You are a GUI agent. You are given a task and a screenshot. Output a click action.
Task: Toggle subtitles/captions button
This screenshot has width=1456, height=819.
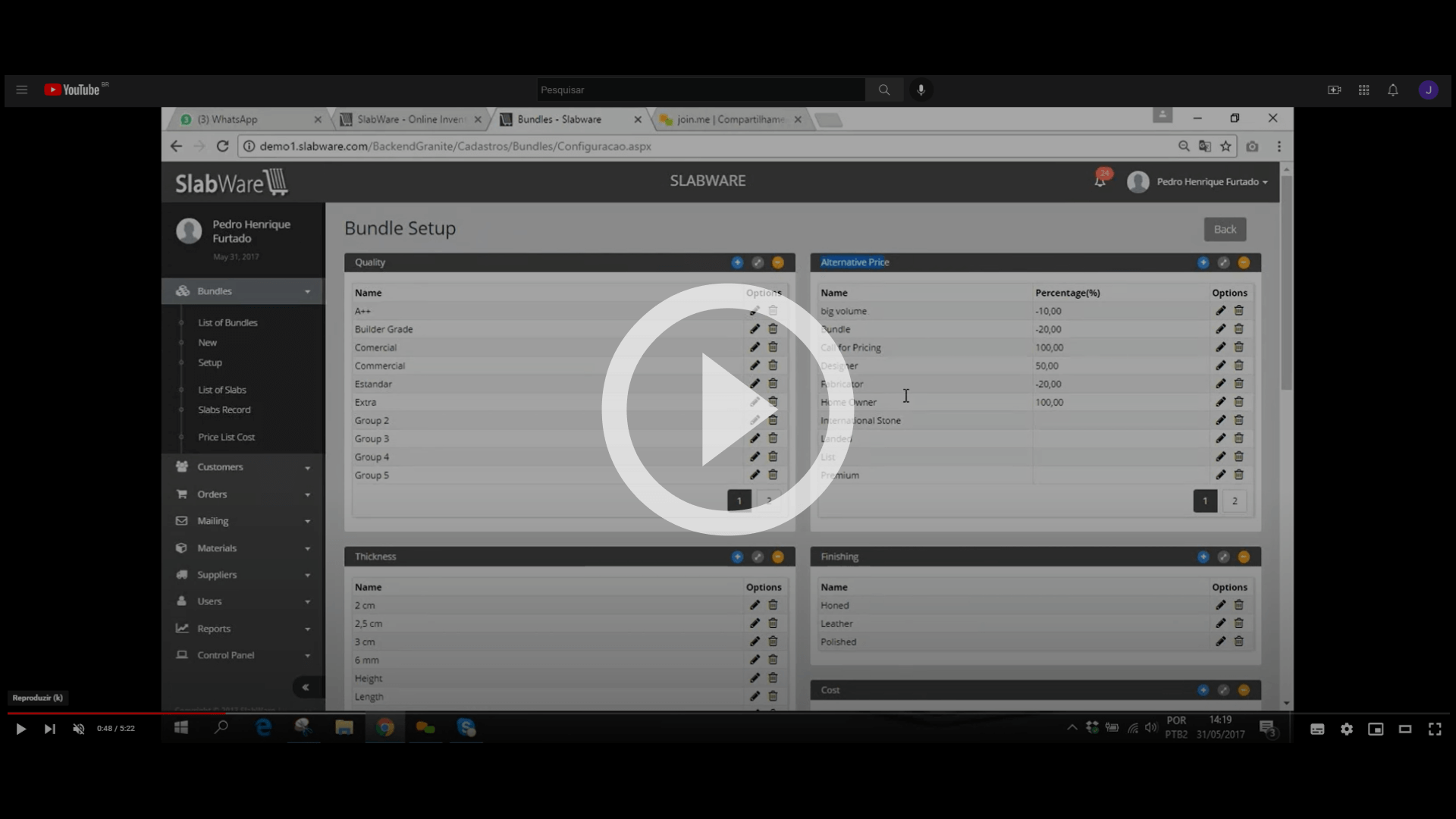coord(1317,729)
